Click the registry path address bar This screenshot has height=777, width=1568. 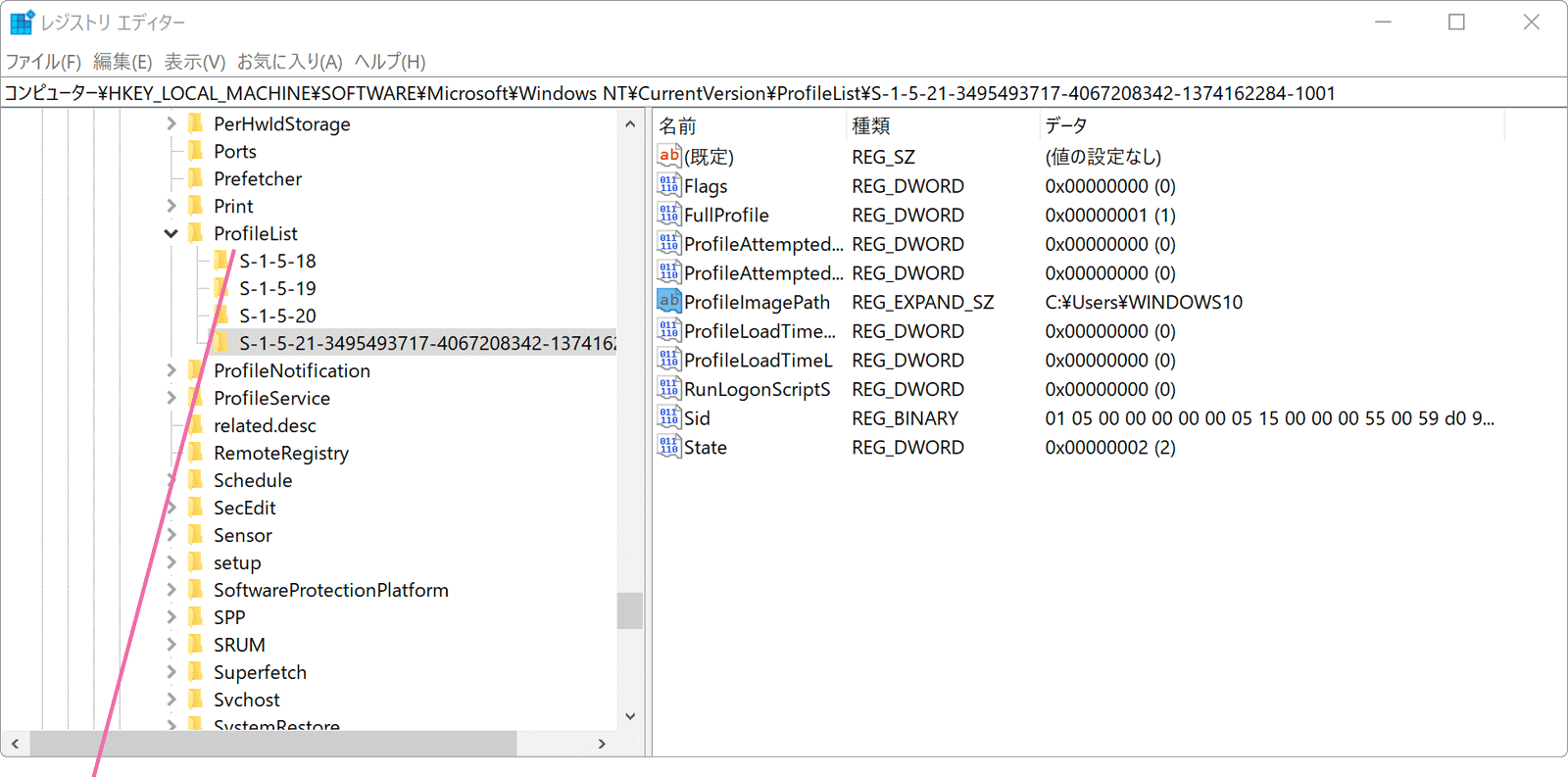(x=784, y=93)
